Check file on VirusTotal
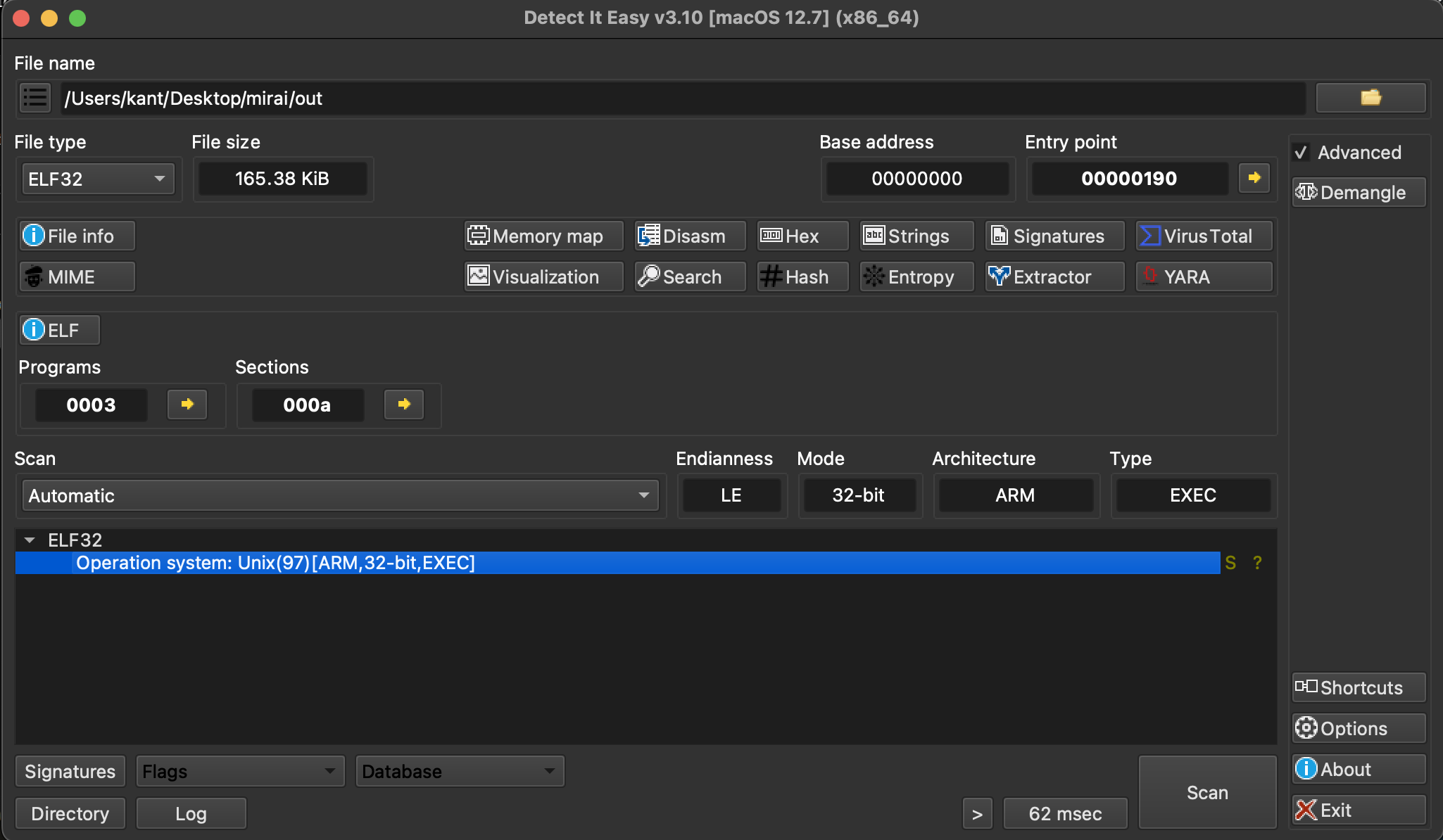 [x=1204, y=236]
